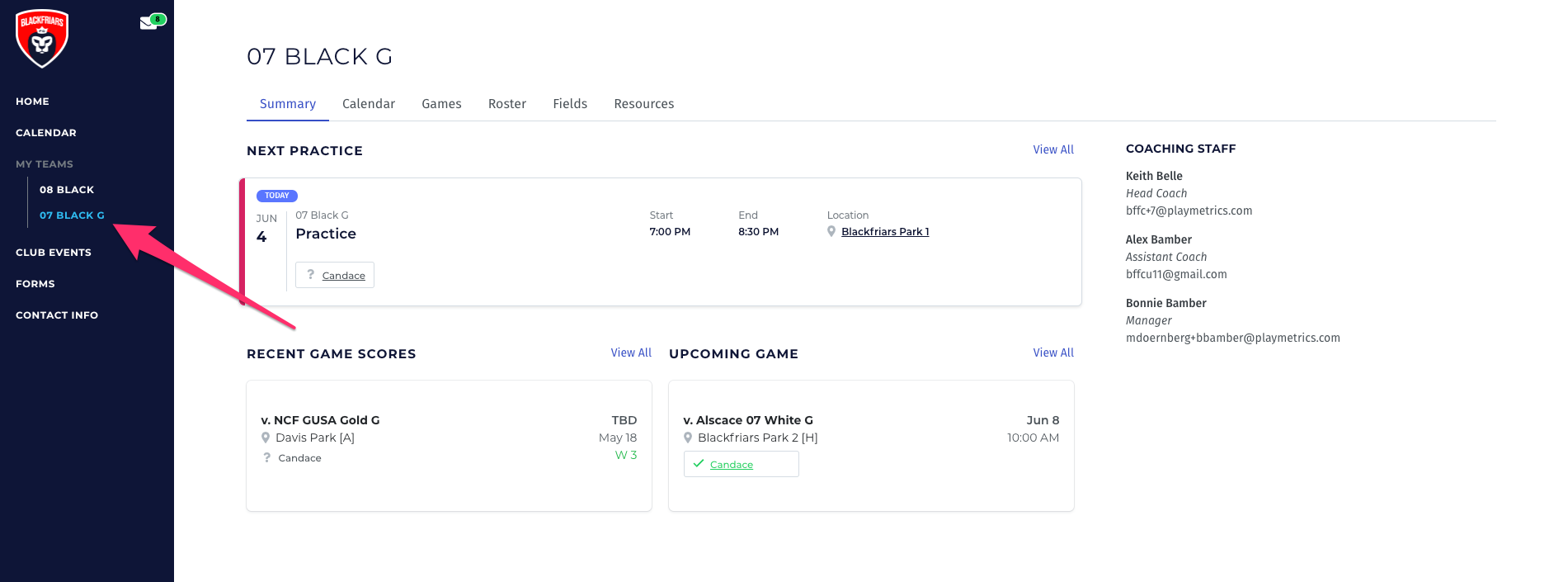Open Forms from the sidebar
The width and height of the screenshot is (1568, 582).
pyautogui.click(x=35, y=284)
